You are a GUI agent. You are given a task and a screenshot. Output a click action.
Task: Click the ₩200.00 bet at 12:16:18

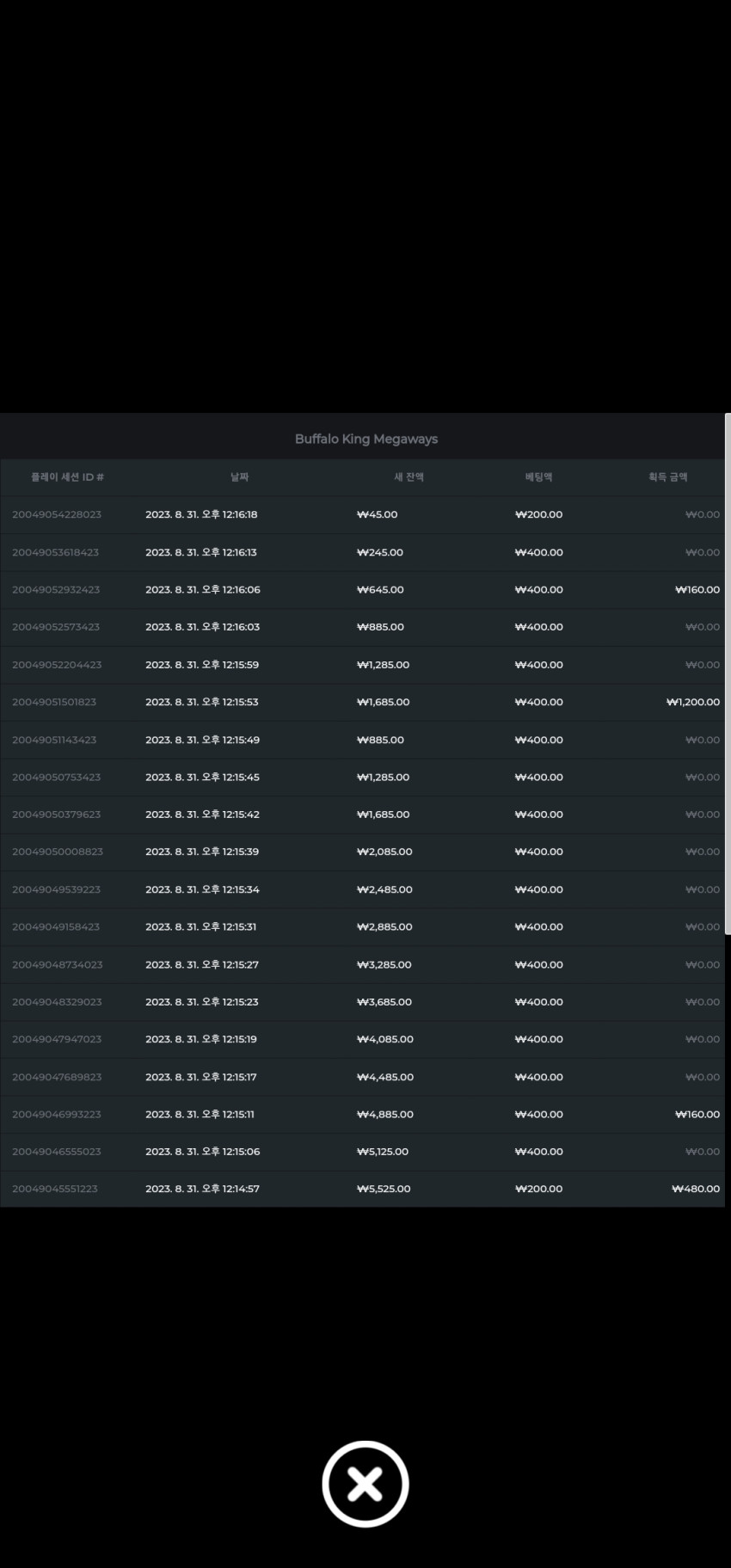click(539, 514)
